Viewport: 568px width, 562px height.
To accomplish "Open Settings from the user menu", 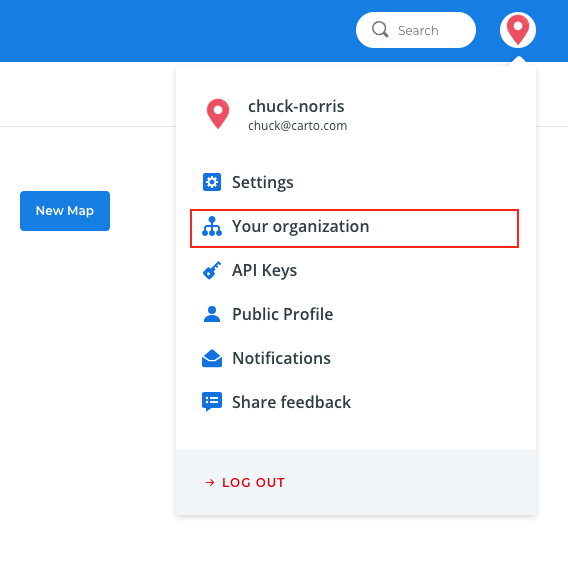I will pyautogui.click(x=263, y=182).
